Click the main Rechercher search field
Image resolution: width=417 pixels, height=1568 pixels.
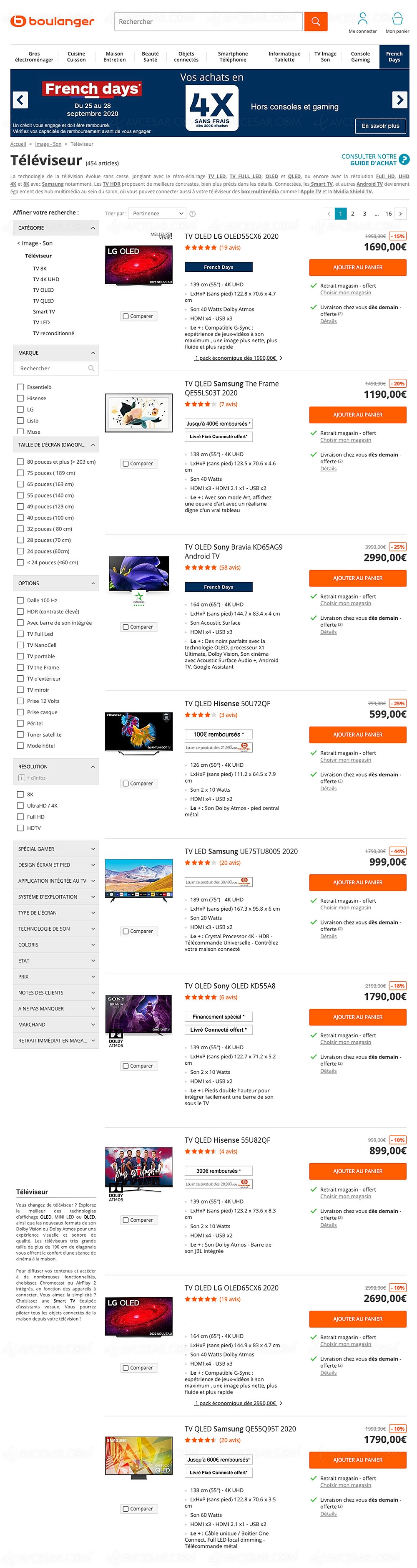(x=208, y=21)
